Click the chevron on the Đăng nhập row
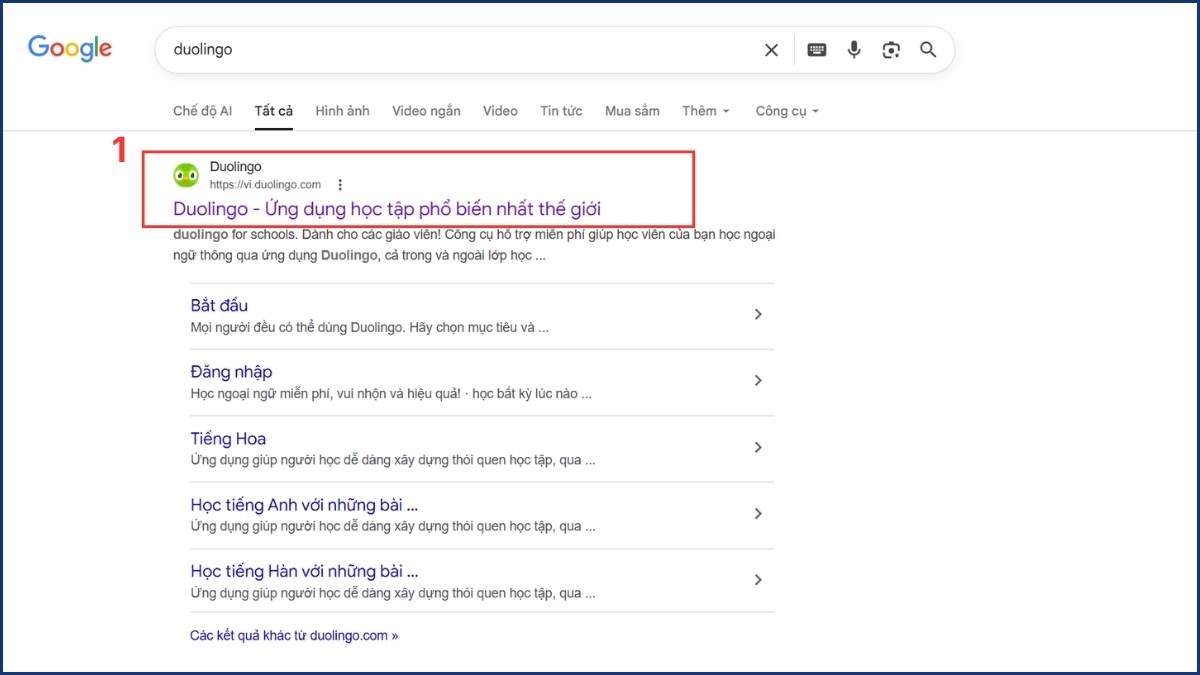 tap(758, 380)
